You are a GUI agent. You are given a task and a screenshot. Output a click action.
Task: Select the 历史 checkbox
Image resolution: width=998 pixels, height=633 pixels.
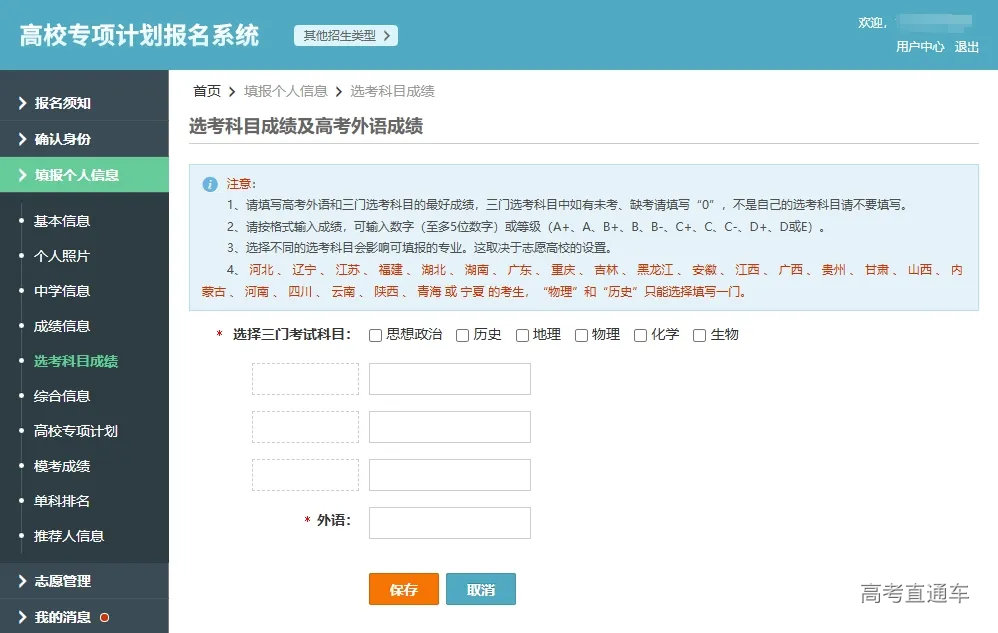tap(462, 335)
